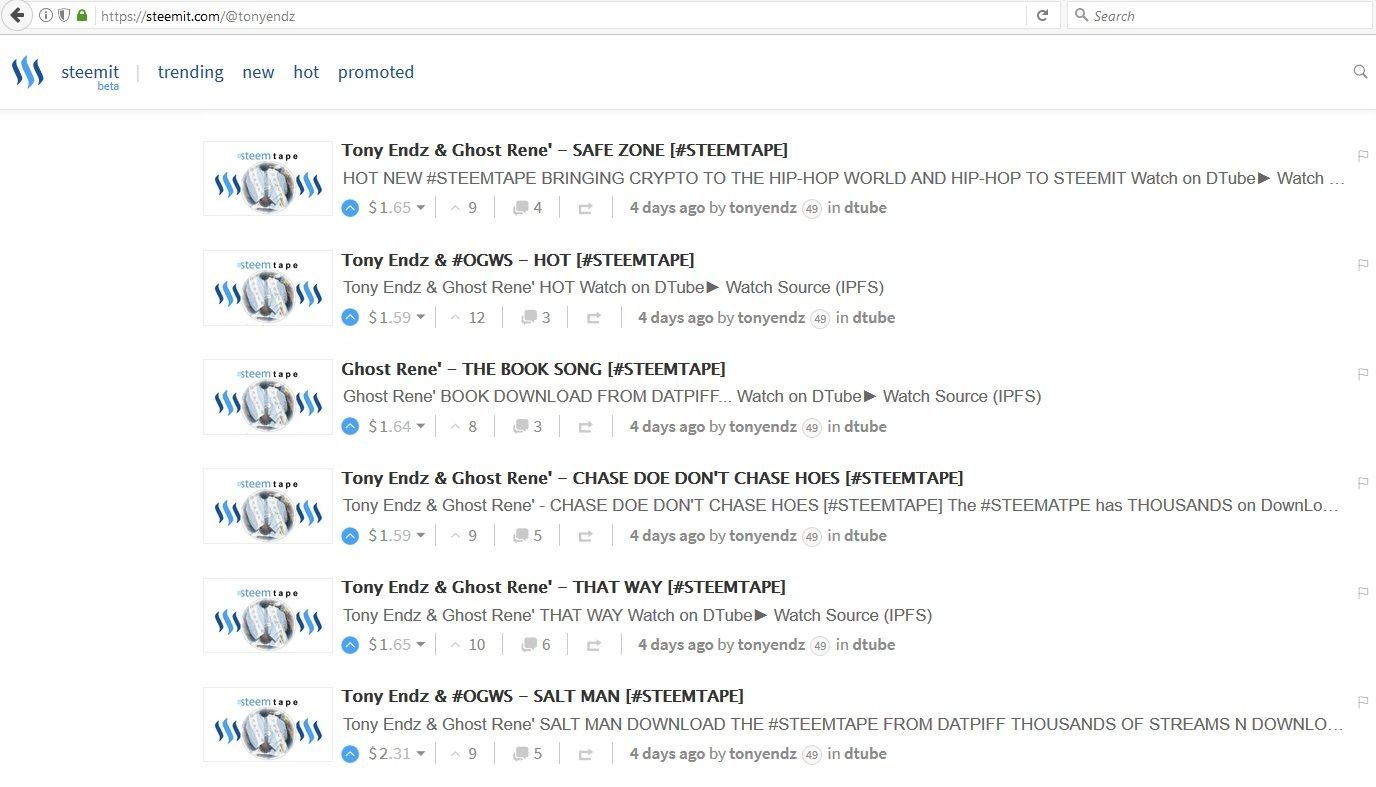Open THAT WAY [#STEEMTAPE] post title

(564, 587)
